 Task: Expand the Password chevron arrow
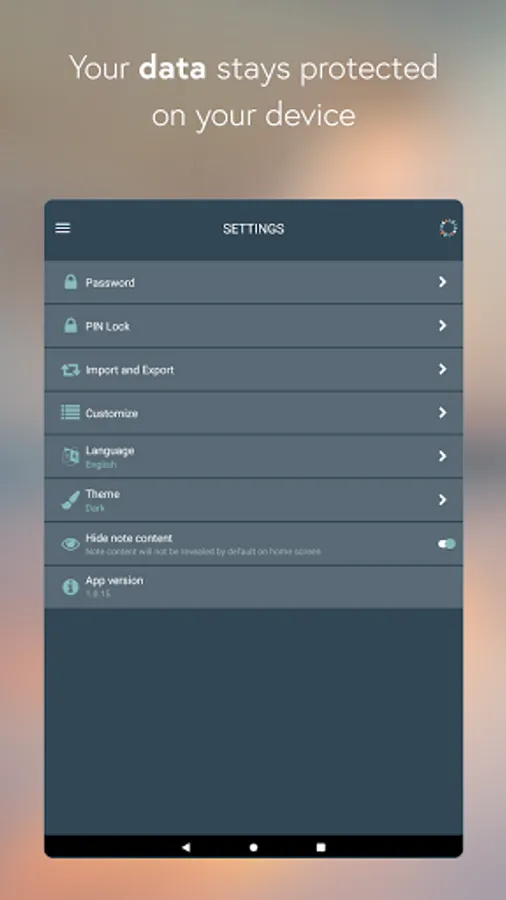(x=442, y=282)
